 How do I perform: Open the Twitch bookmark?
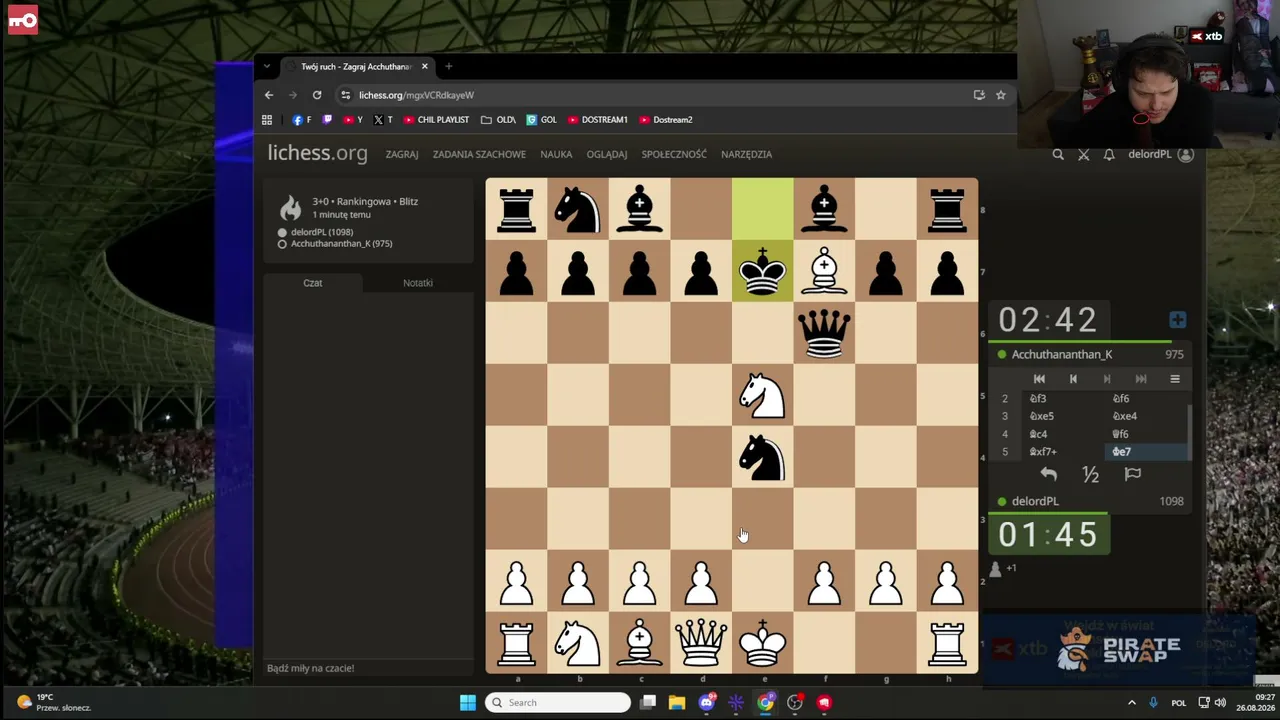327,120
